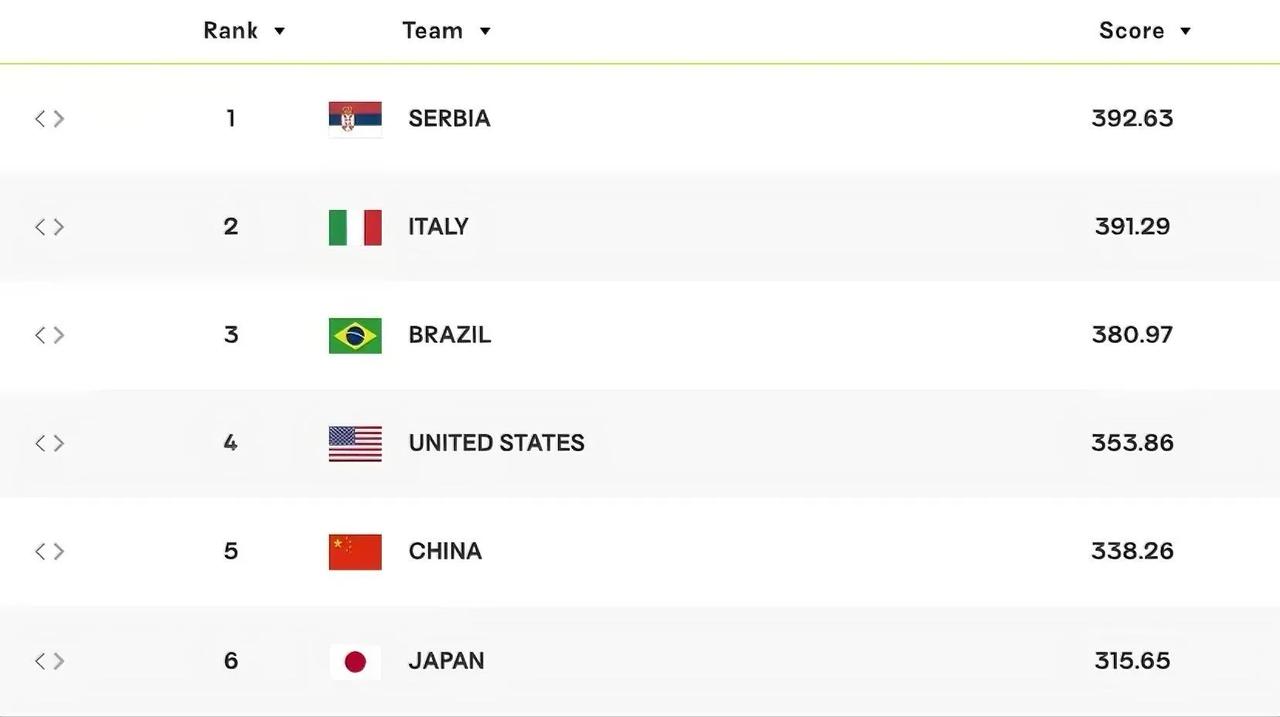The width and height of the screenshot is (1280, 717).
Task: Open the SERBIA team name link
Action: click(449, 118)
